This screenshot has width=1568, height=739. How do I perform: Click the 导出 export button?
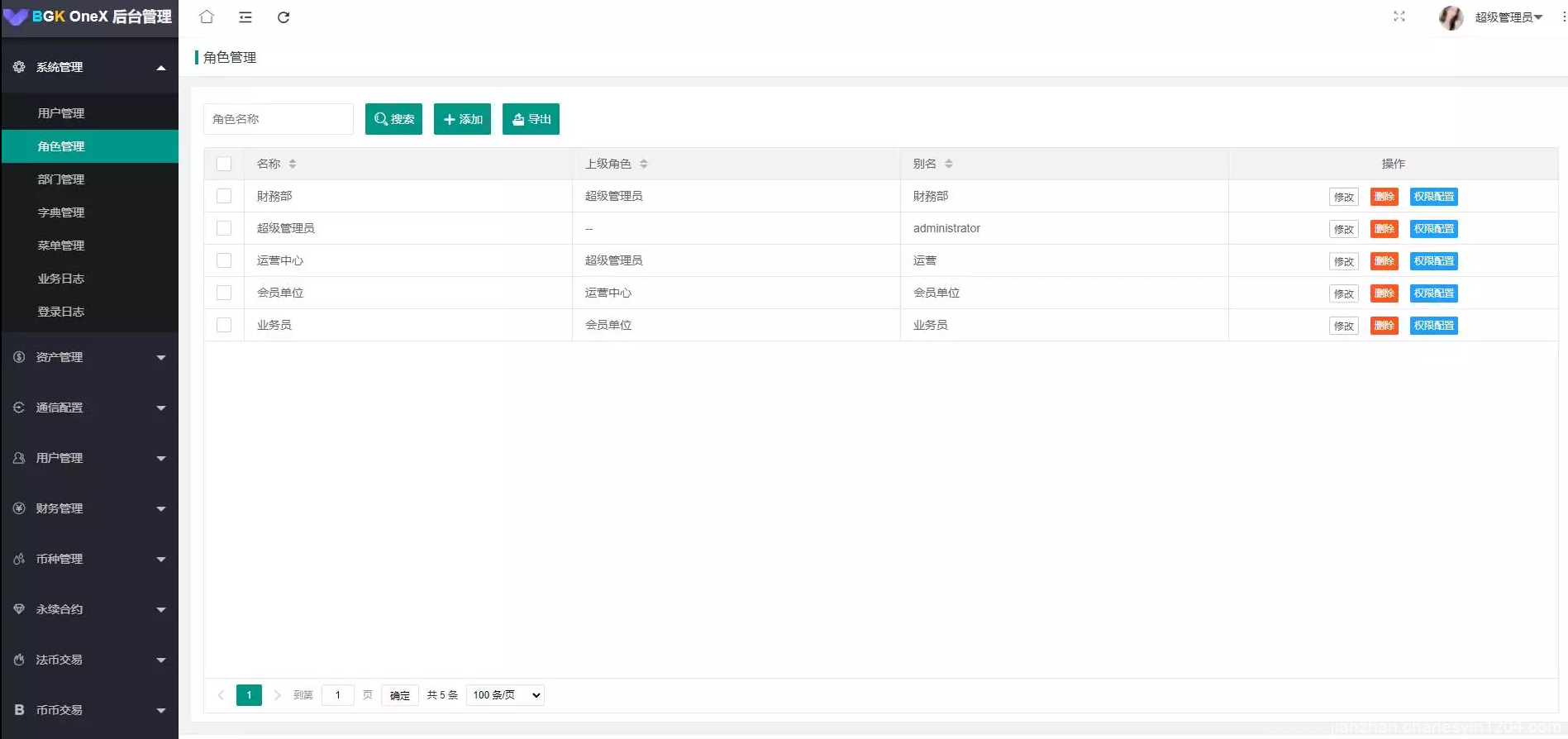pyautogui.click(x=531, y=119)
